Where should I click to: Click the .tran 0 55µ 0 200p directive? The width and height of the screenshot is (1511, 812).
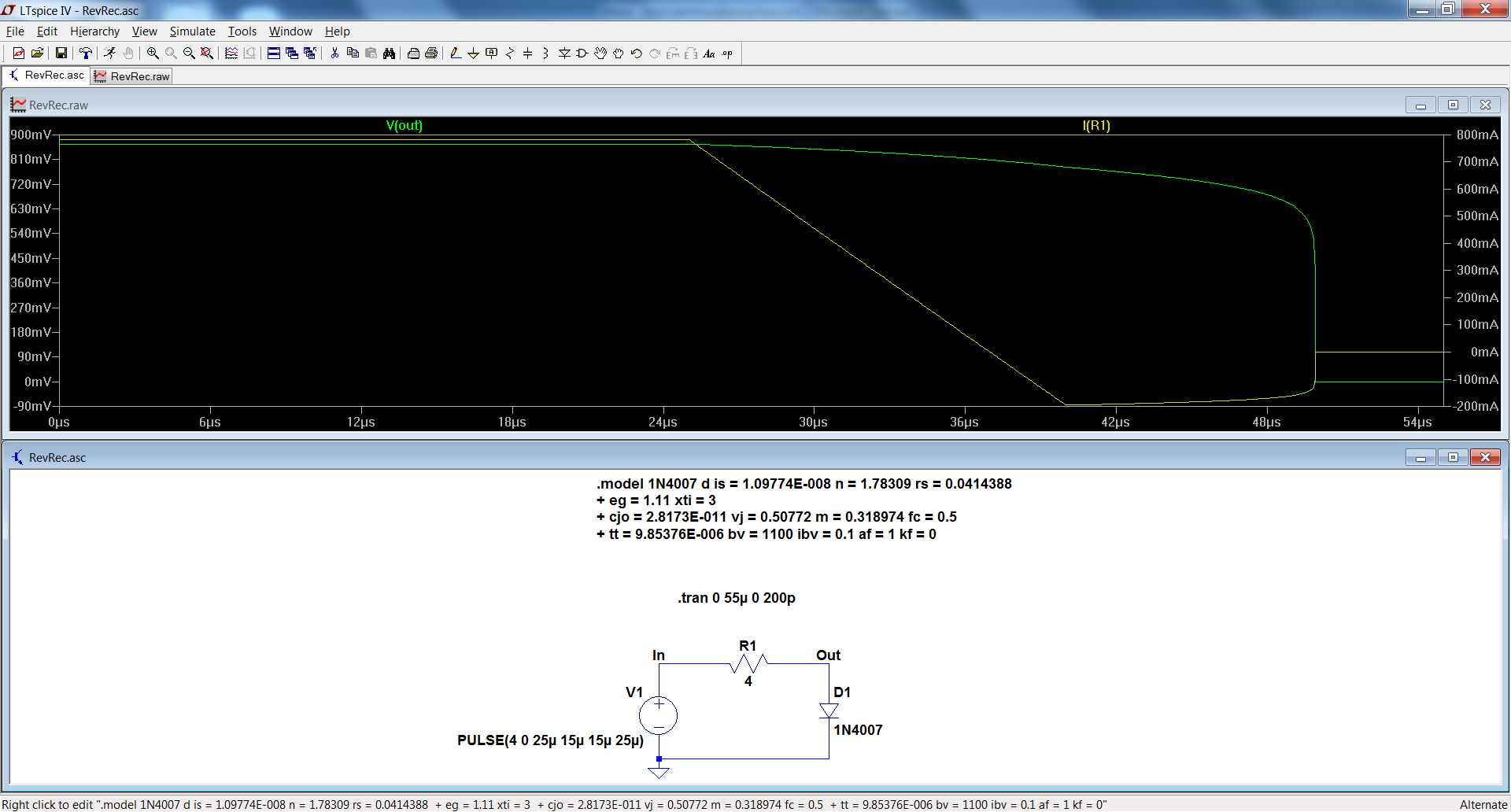pos(737,598)
